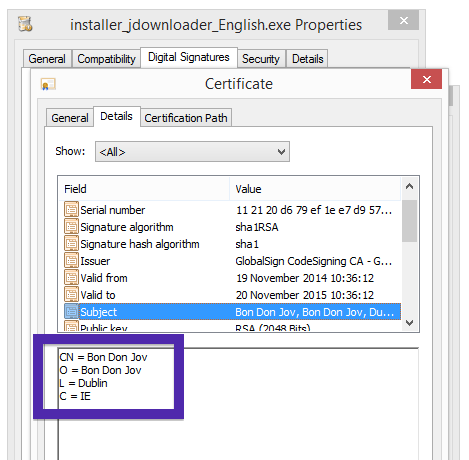
Task: Click the CN = Bon Don Jov line
Action: (x=103, y=357)
